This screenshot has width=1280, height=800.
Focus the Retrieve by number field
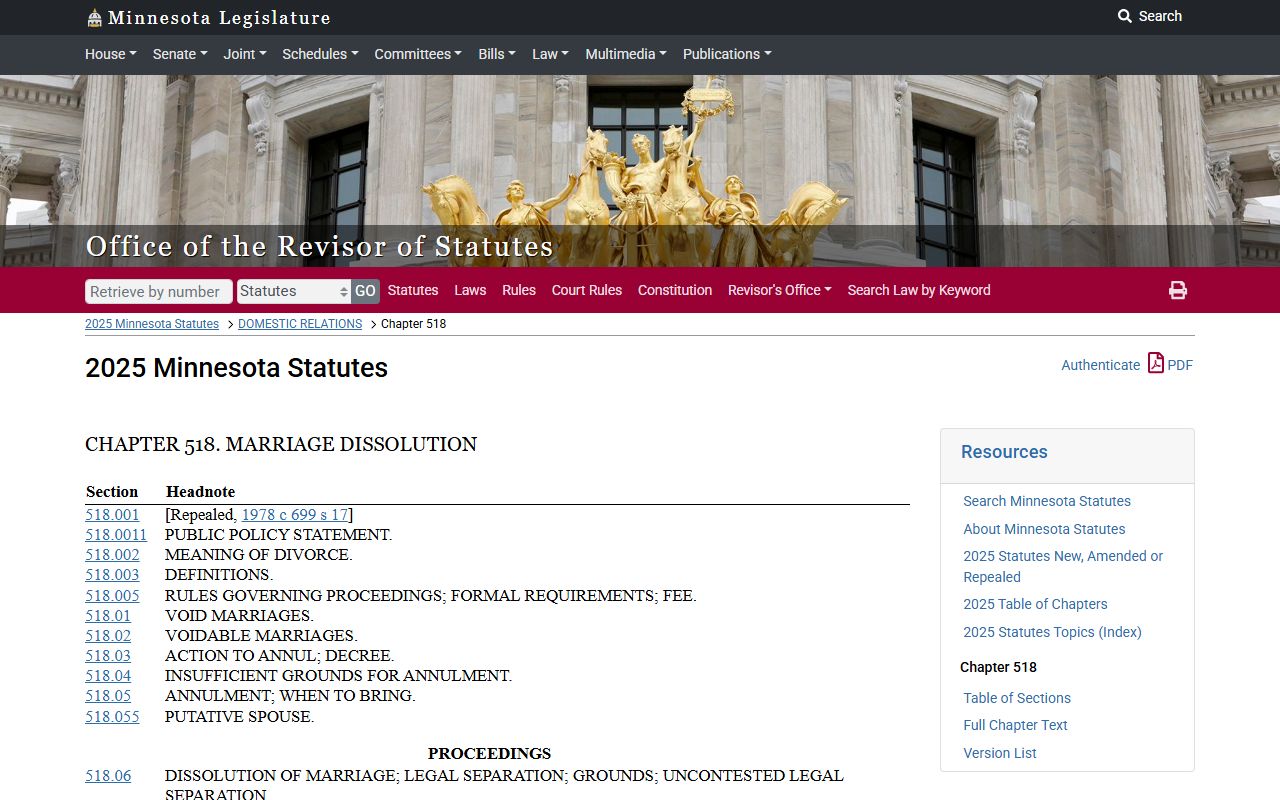[159, 291]
